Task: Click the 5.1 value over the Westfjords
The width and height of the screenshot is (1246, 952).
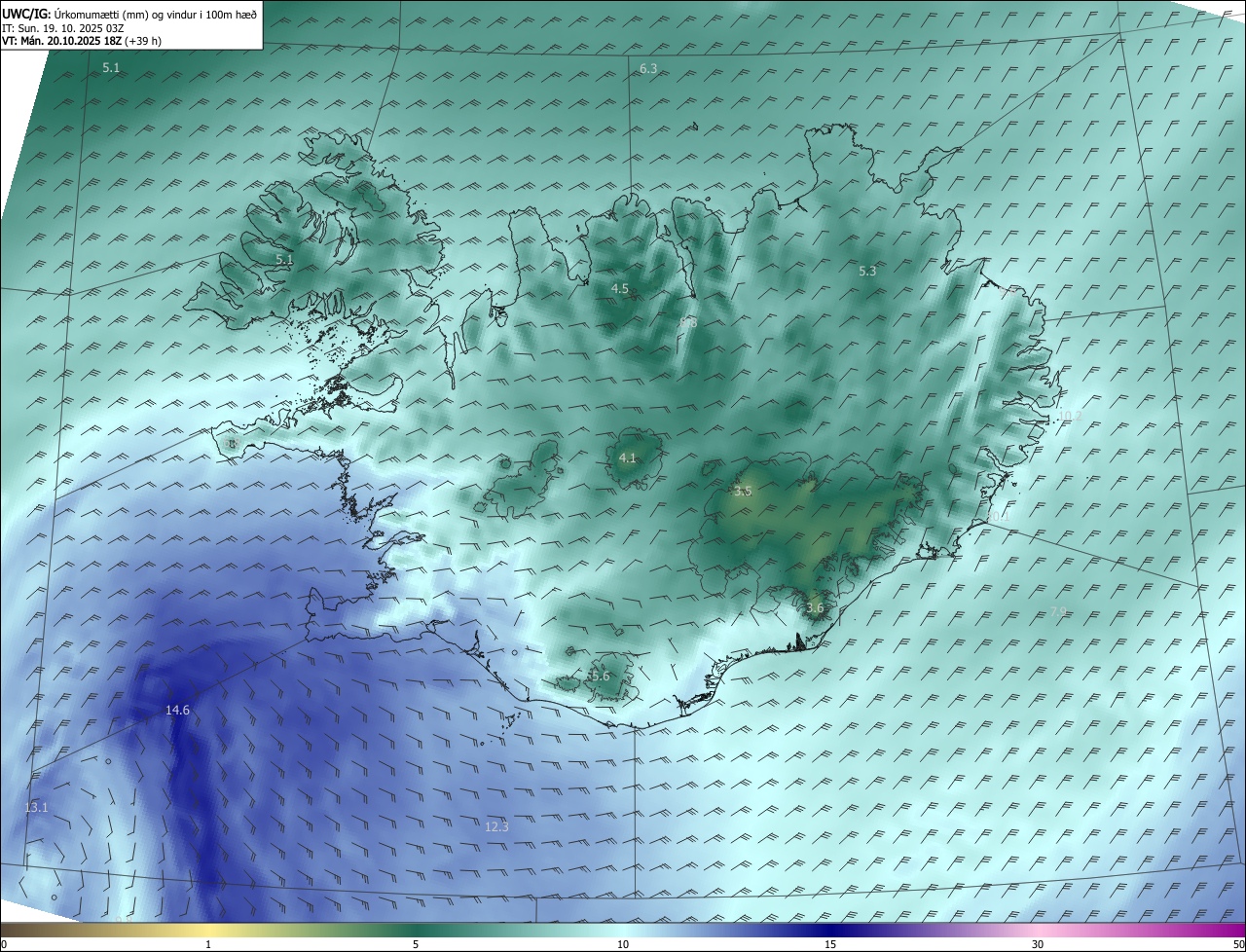Action: tap(283, 260)
